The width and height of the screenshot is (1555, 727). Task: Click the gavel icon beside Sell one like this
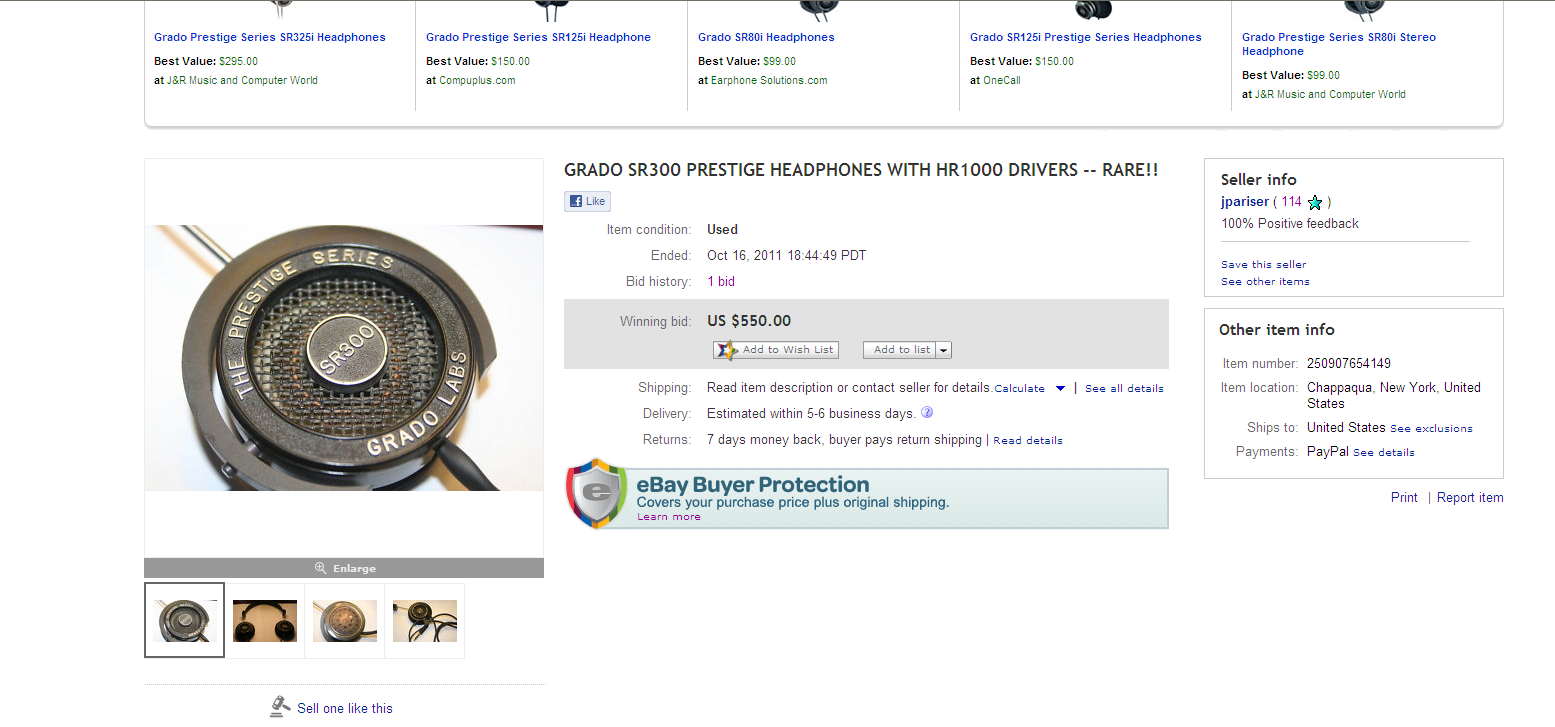(x=281, y=707)
